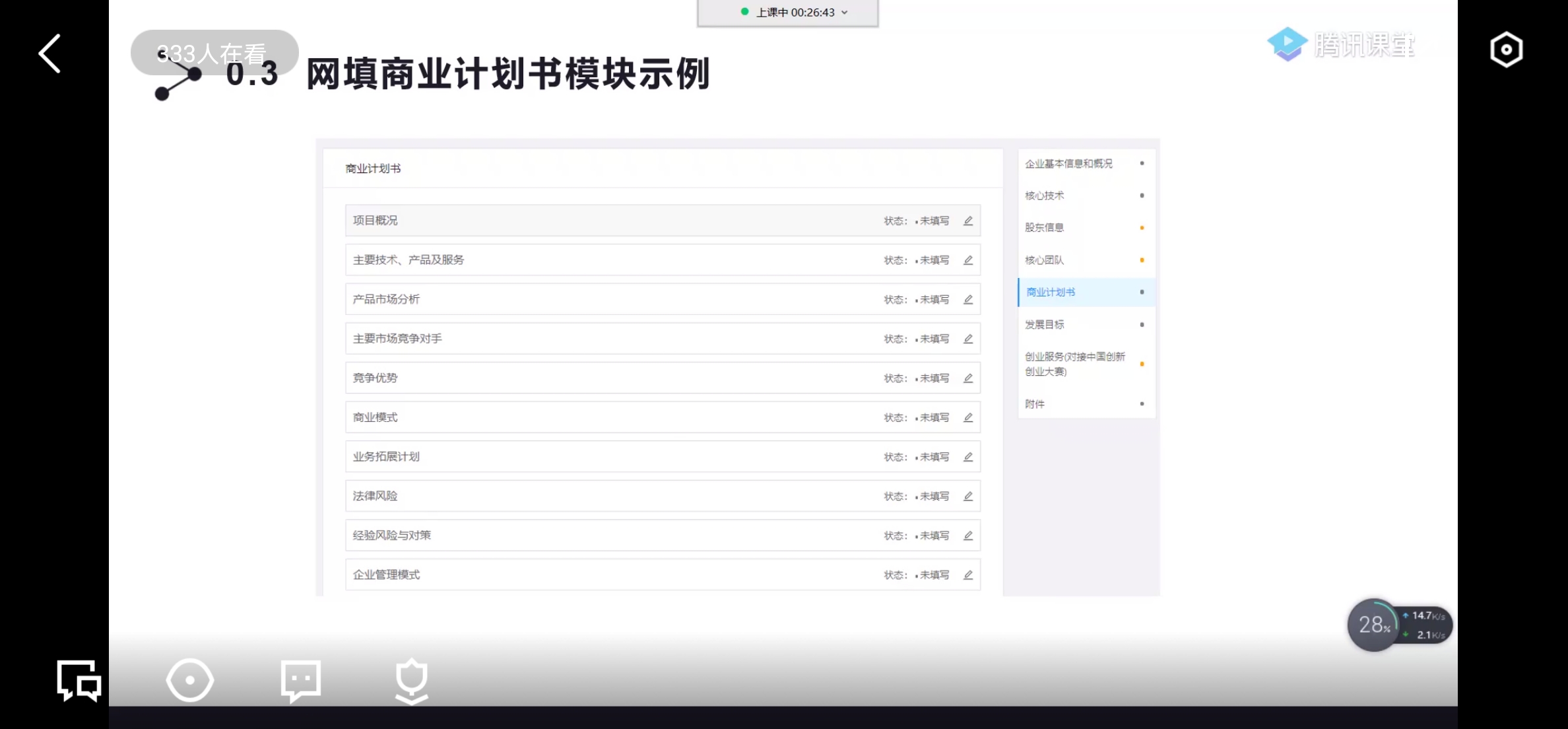Screen dimensions: 1568x729
Task: Click the 竞争优势 row label
Action: (x=375, y=378)
